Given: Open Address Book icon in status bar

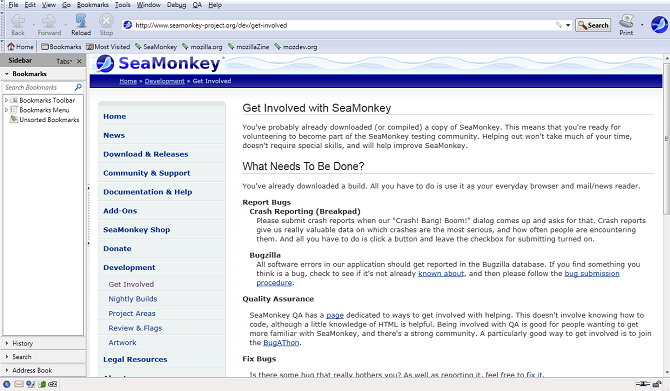Looking at the screenshot, I should [x=42, y=384].
